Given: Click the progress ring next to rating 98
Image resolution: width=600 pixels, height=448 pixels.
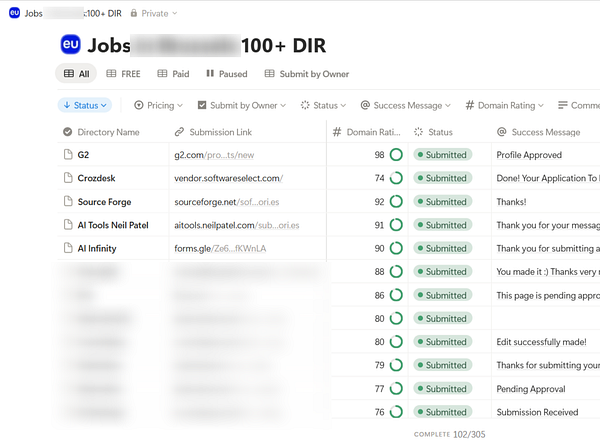Looking at the screenshot, I should click(x=396, y=155).
